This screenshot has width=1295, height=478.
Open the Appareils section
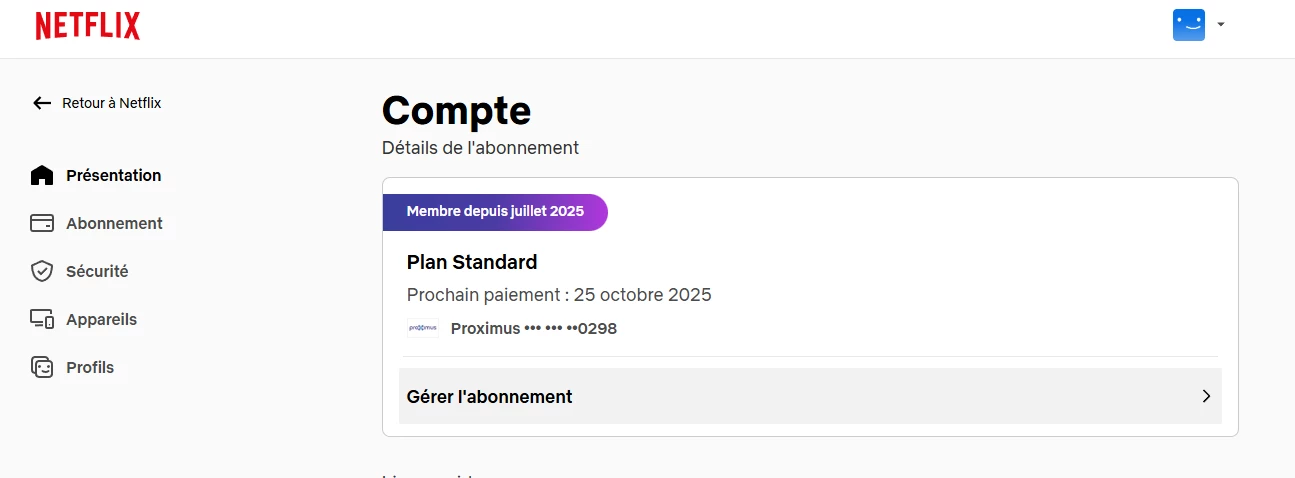click(101, 320)
